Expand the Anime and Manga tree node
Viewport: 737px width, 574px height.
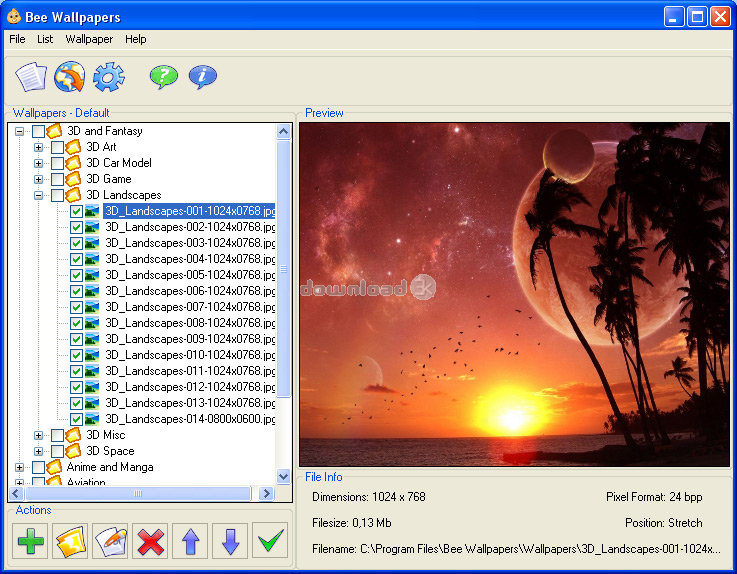19,467
